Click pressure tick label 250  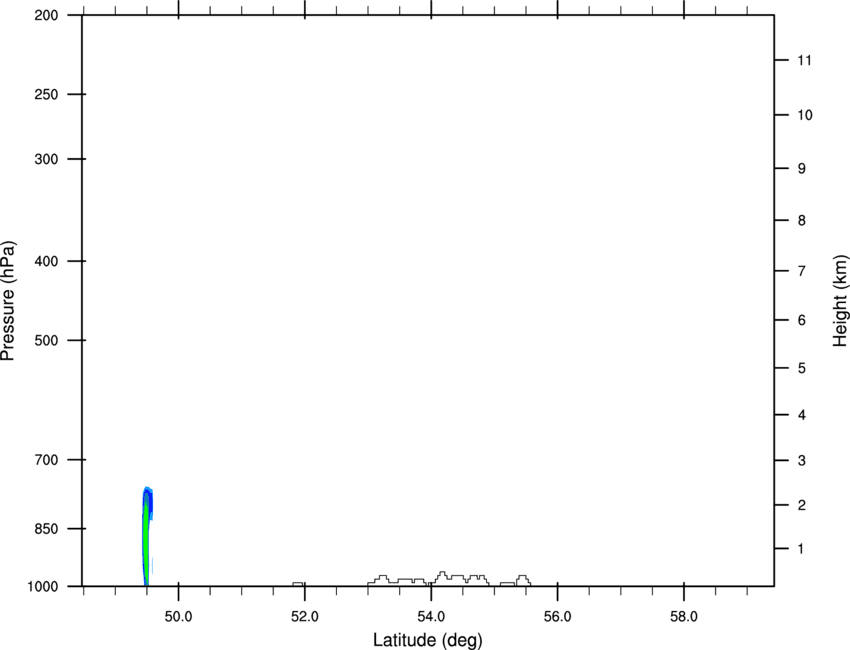(46, 94)
